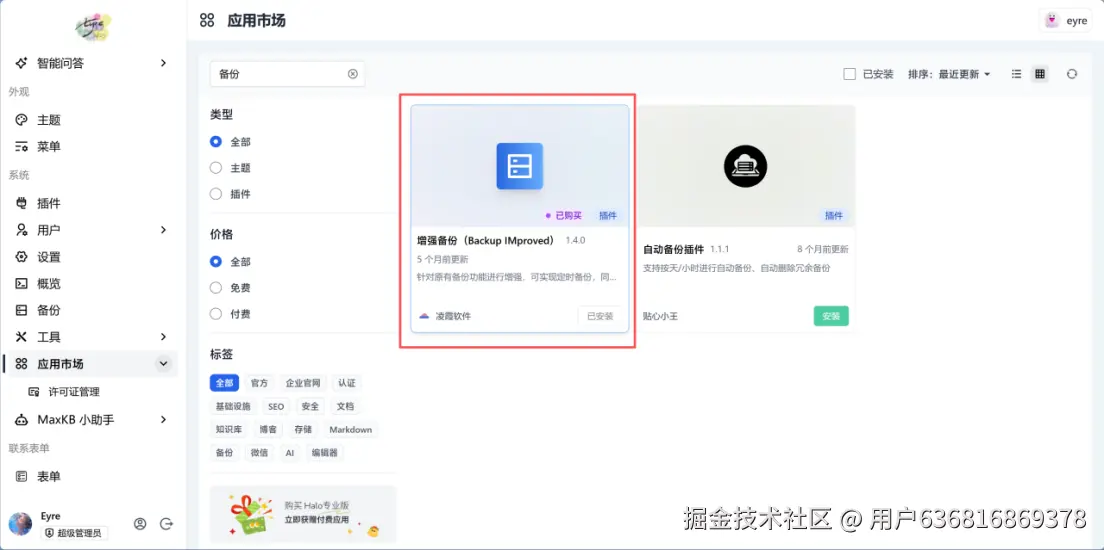Click 安装 on 自动备份插件 card

[831, 316]
